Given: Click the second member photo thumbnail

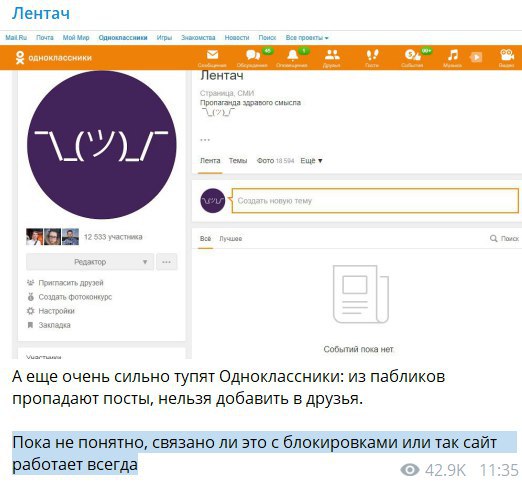Looking at the screenshot, I should [x=53, y=237].
